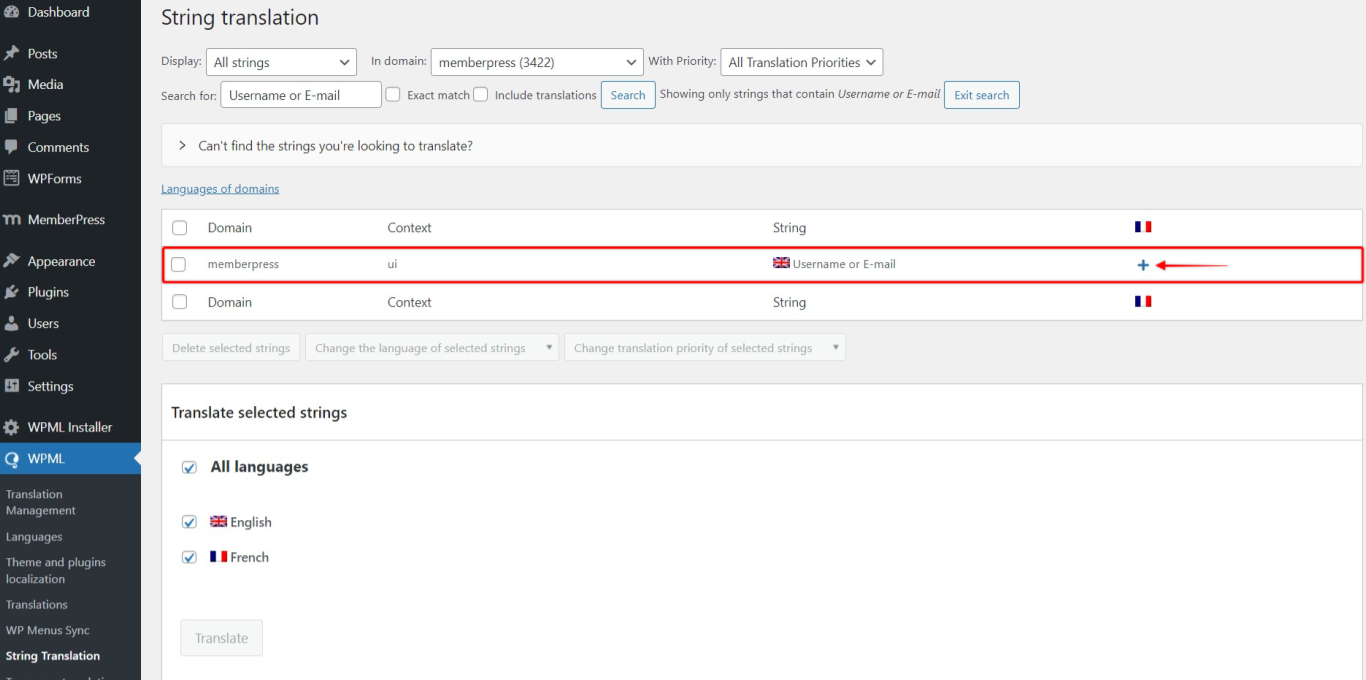Screen dimensions: 1366x680
Task: Click the Search button
Action: pos(628,95)
